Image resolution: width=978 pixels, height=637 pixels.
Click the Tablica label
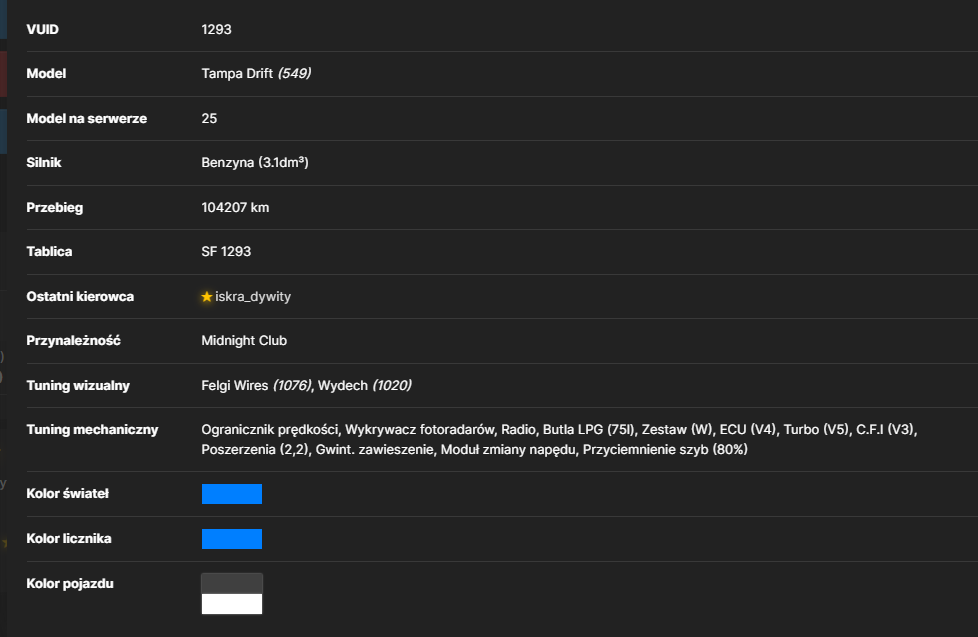(49, 251)
